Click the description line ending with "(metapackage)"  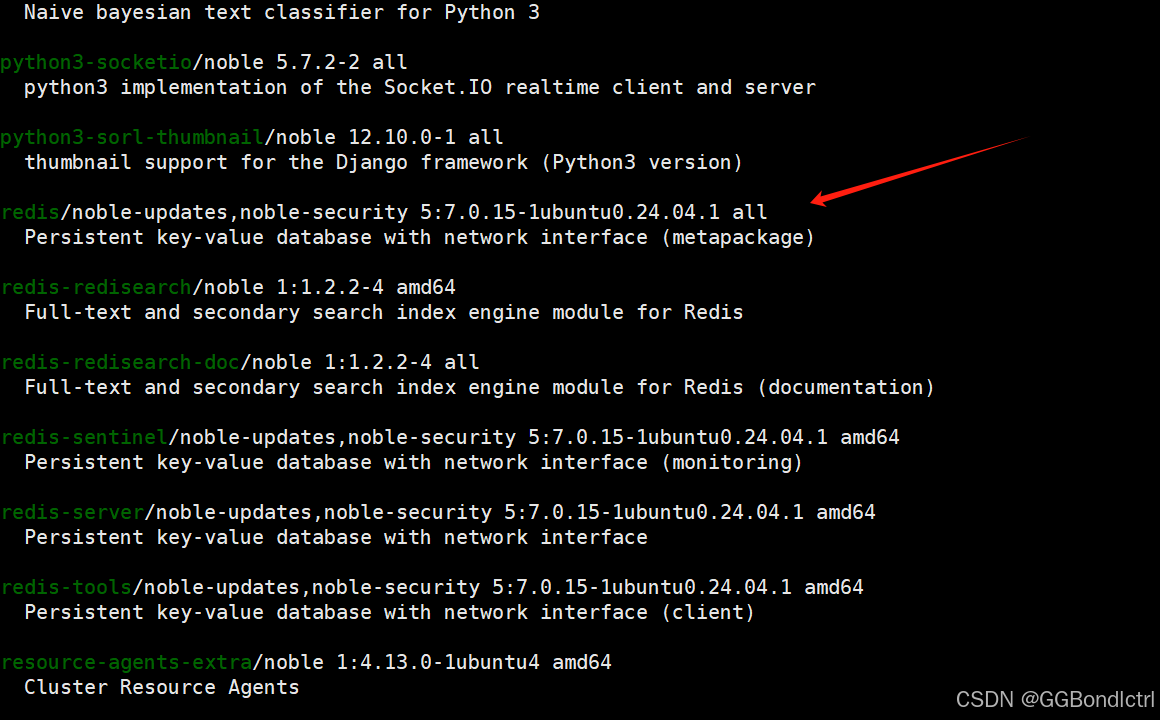pos(419,238)
